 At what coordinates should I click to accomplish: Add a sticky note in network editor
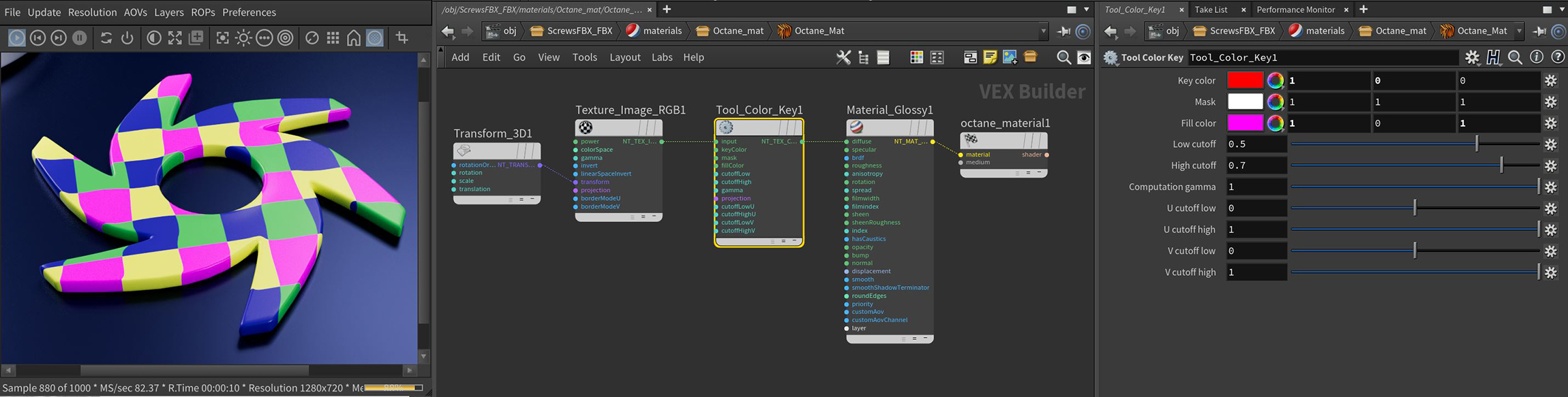coord(990,58)
